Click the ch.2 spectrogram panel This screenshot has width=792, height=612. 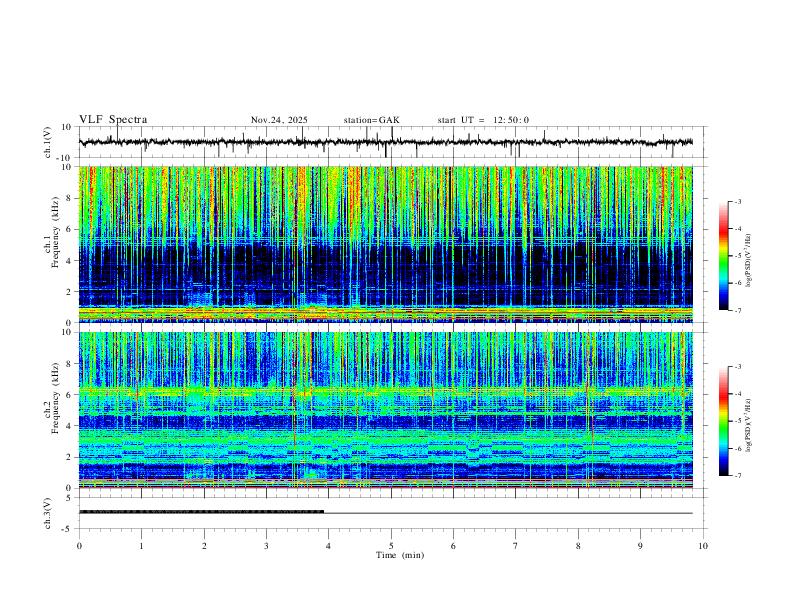pyautogui.click(x=385, y=410)
